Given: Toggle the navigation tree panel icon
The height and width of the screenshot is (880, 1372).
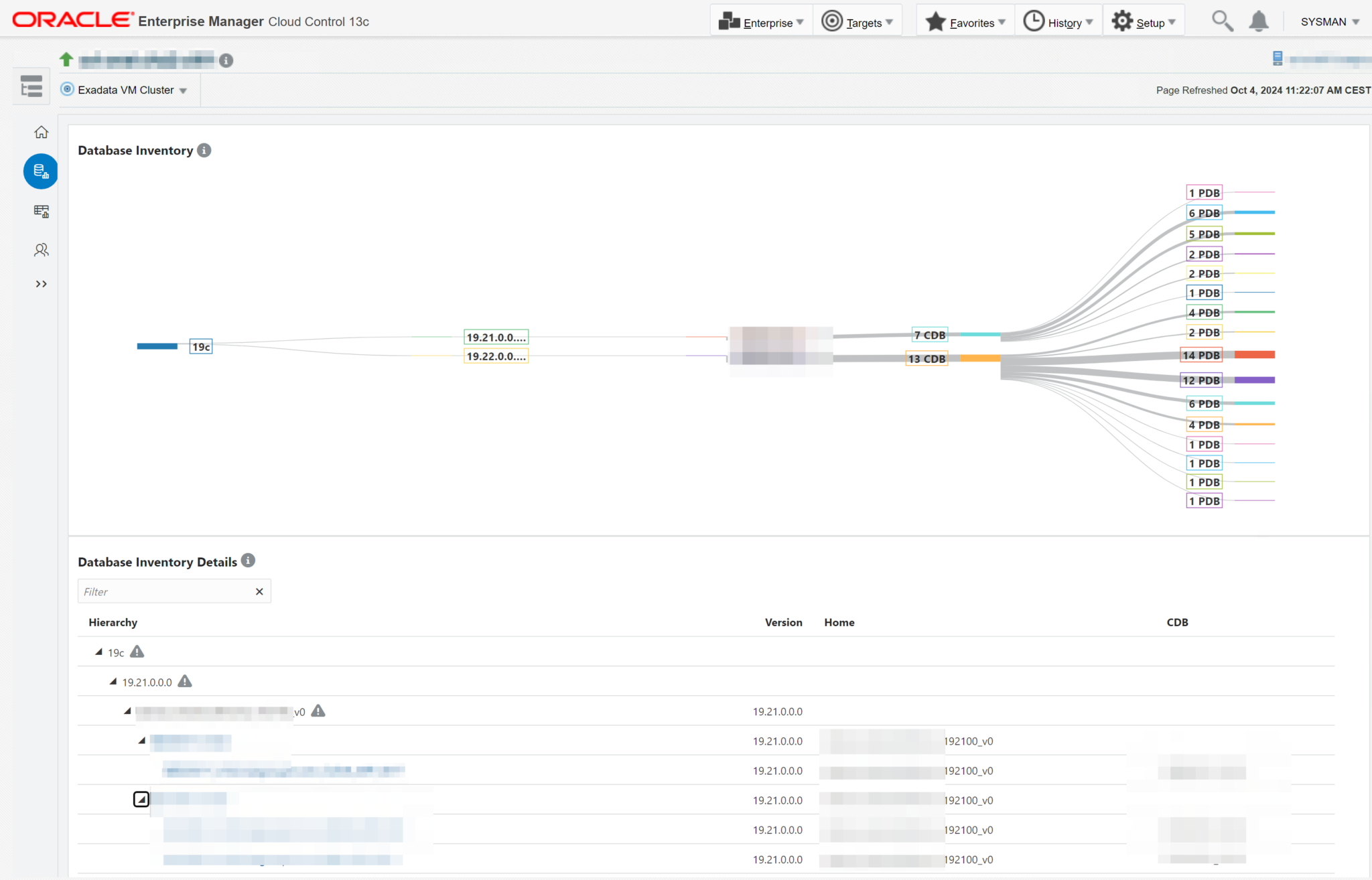Looking at the screenshot, I should [x=31, y=86].
